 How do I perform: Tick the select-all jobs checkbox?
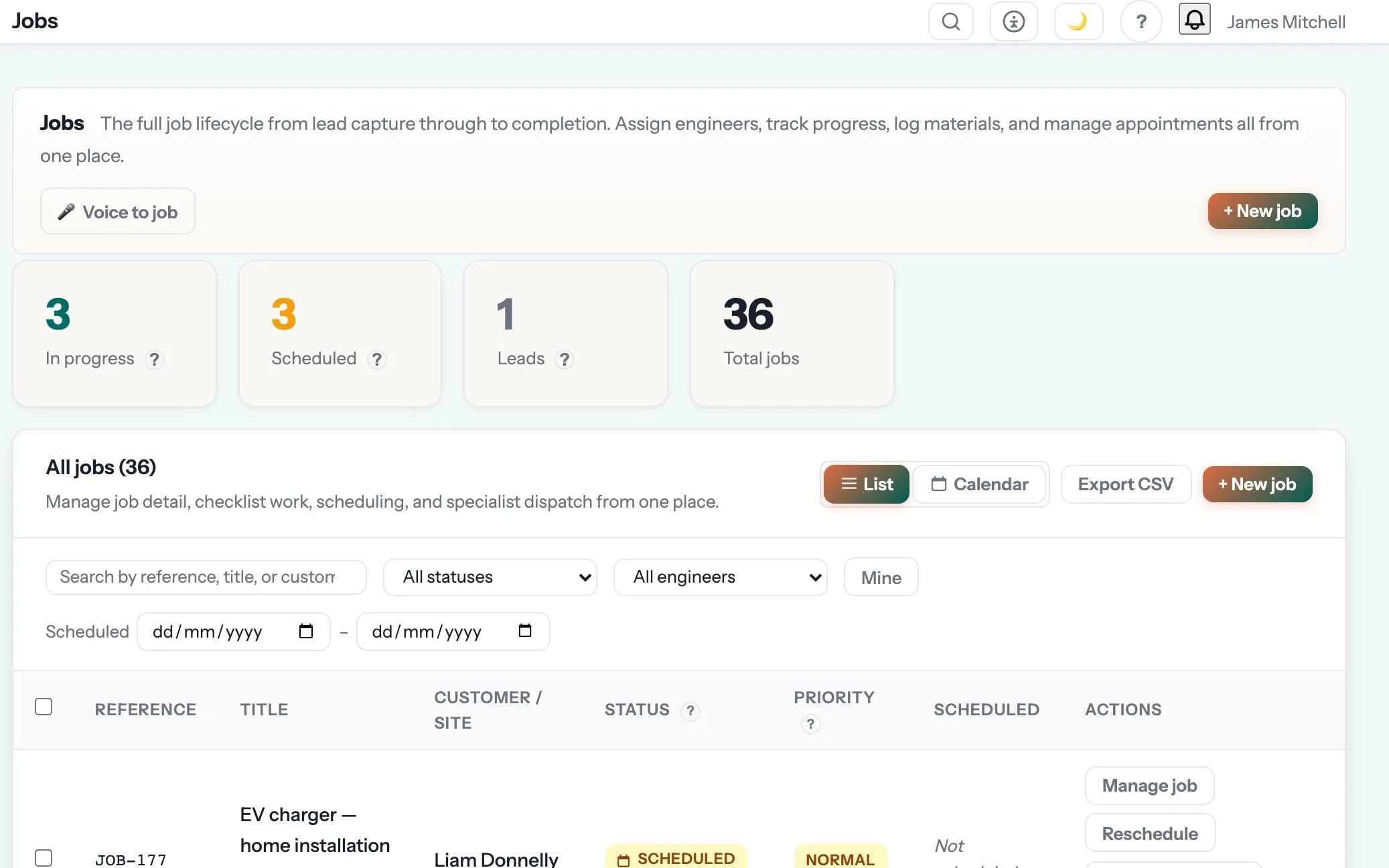point(44,707)
